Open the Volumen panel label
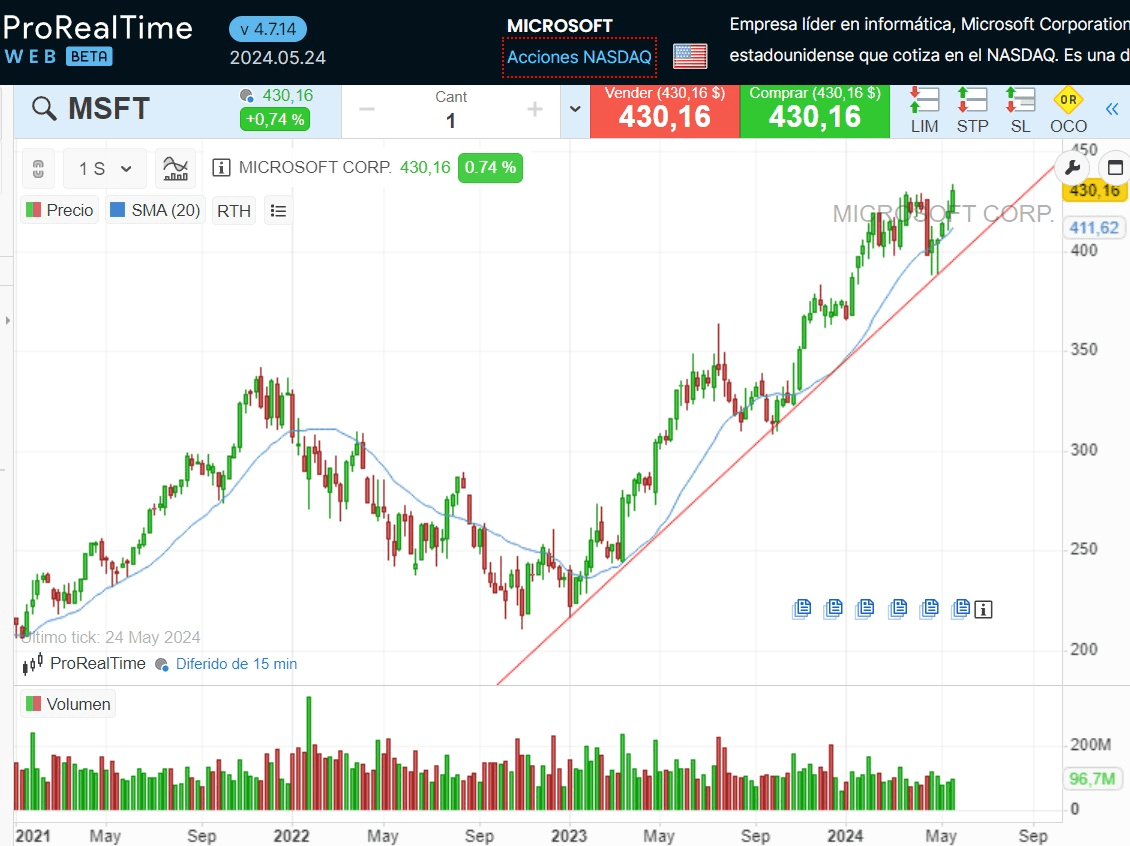Viewport: 1130px width, 846px height. point(68,704)
